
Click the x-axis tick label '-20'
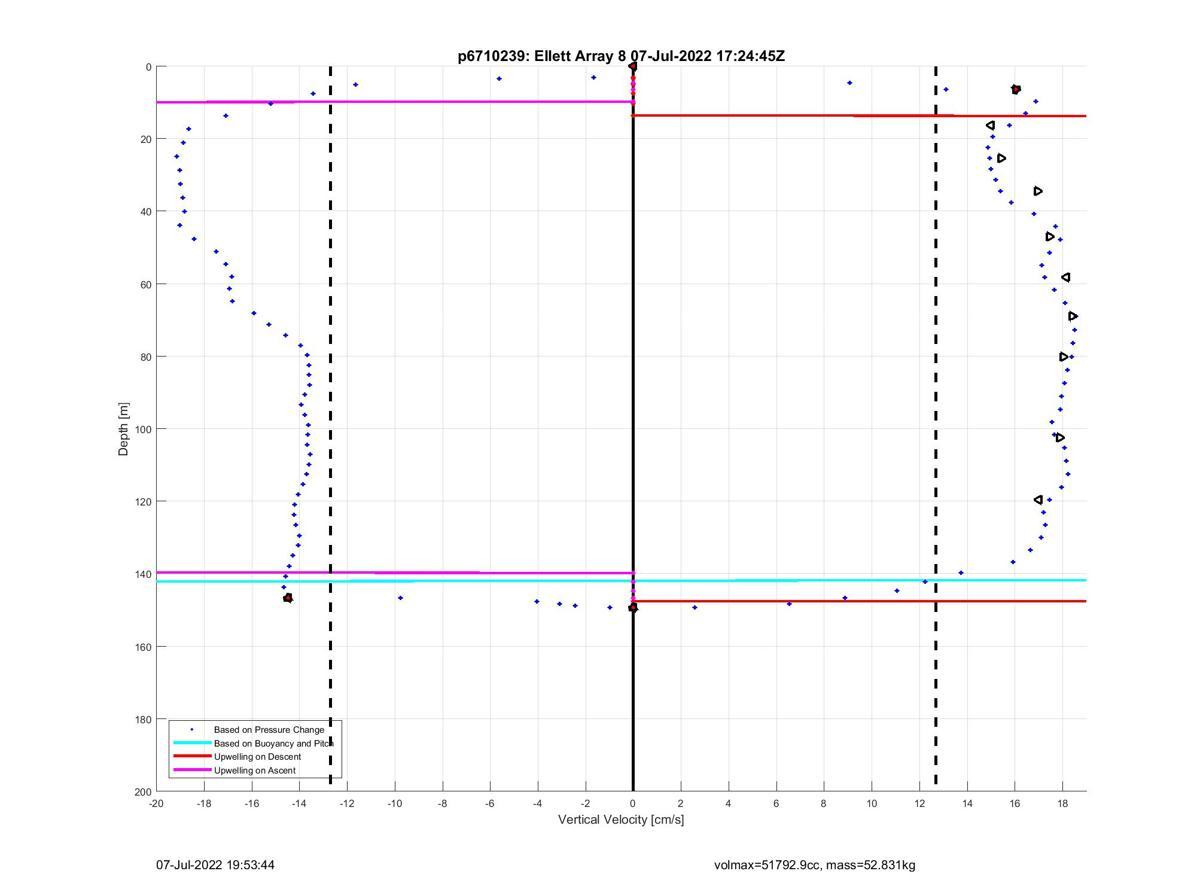156,803
